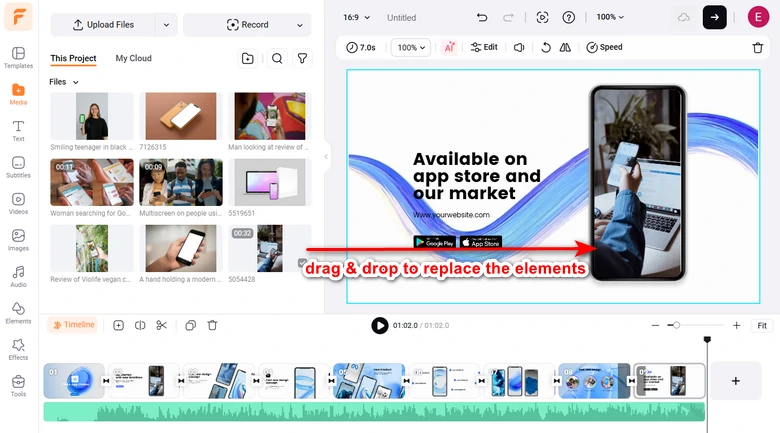The height and width of the screenshot is (433, 780).
Task: Open the Tools sidebar panel
Action: click(18, 386)
